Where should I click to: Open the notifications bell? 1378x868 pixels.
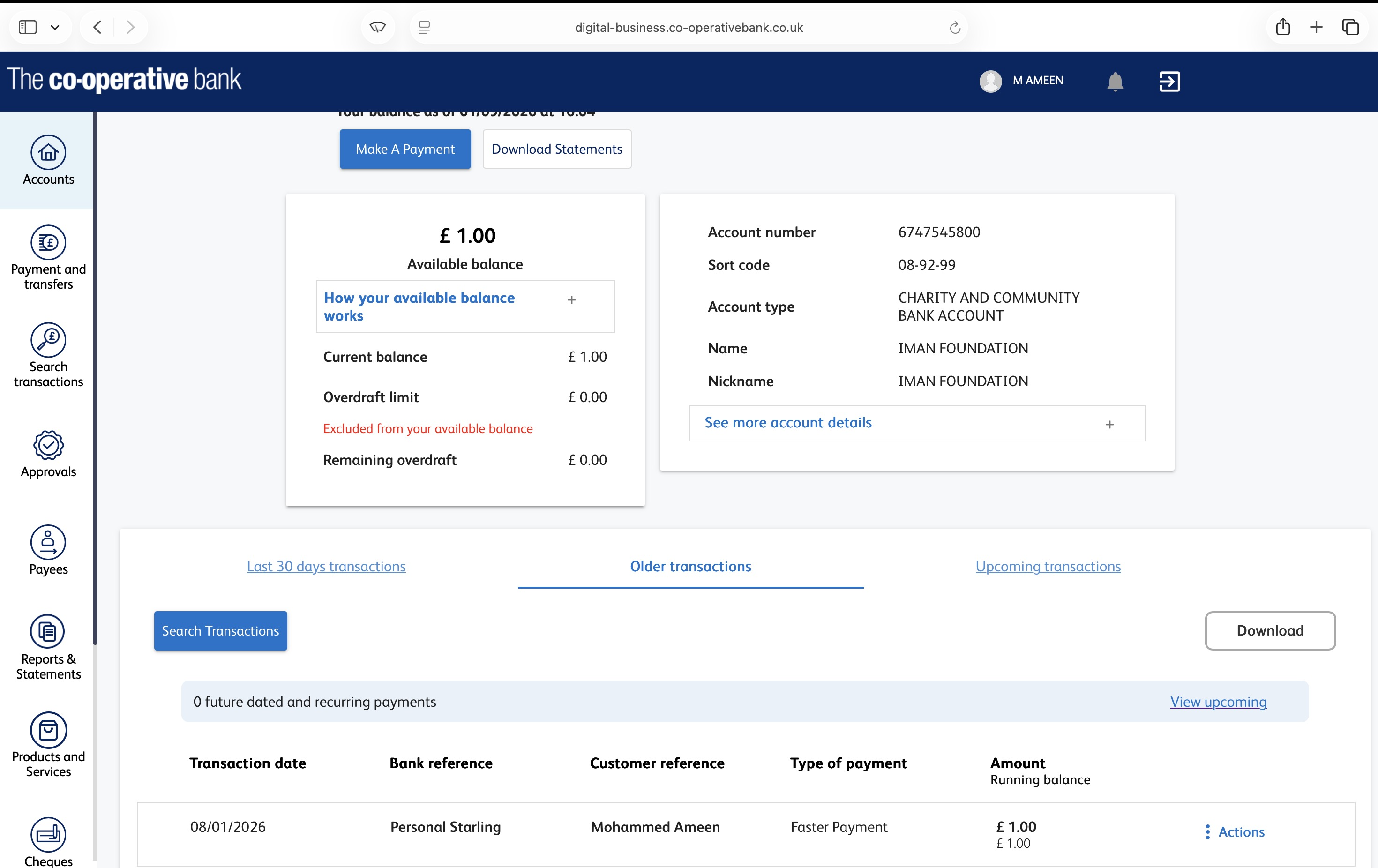pos(1115,81)
